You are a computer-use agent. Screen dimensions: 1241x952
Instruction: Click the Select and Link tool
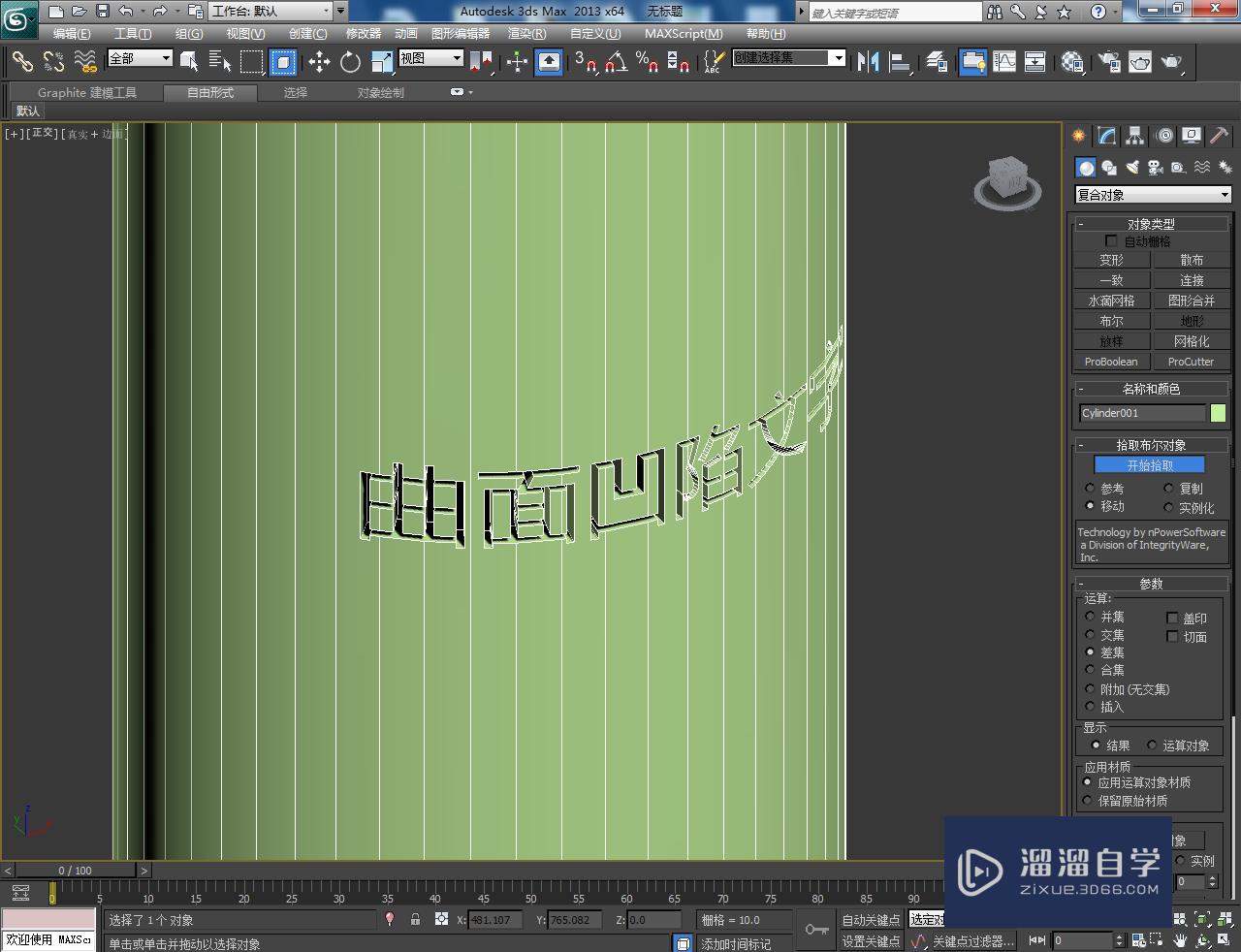coord(22,62)
